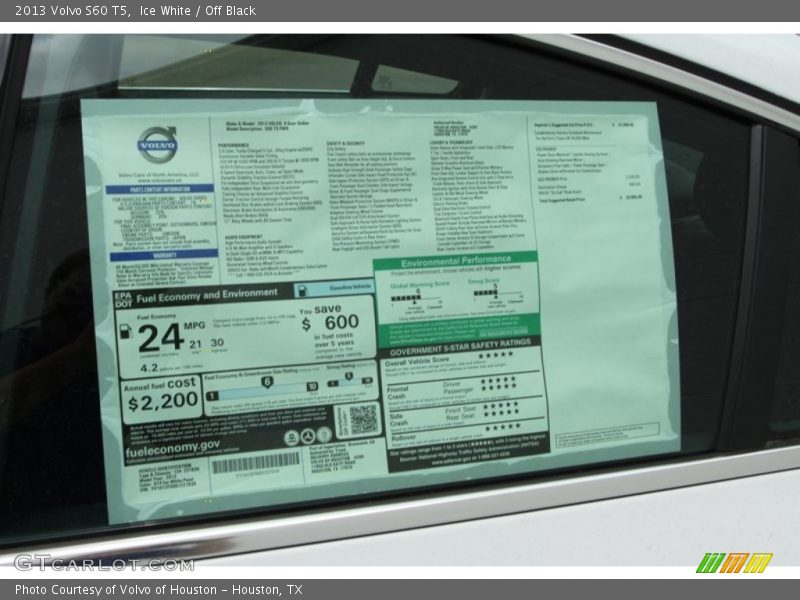This screenshot has width=800, height=600.
Task: Toggle the Overall Vehicle Score five stars
Action: (x=498, y=356)
